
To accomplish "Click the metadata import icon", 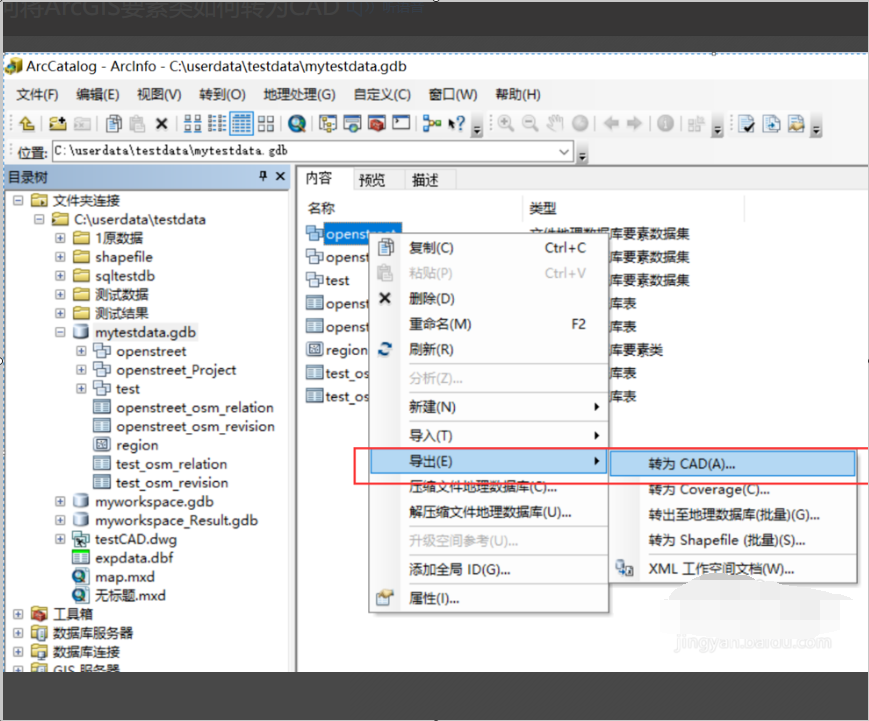I will 796,124.
